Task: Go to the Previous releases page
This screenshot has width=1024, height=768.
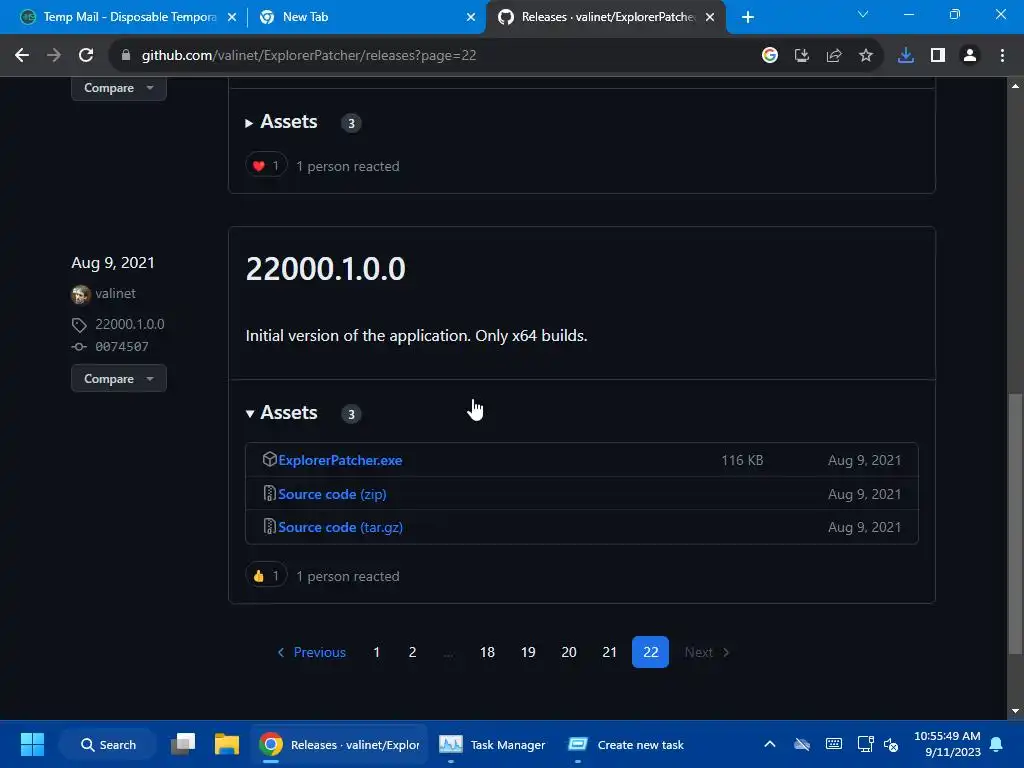Action: (312, 652)
